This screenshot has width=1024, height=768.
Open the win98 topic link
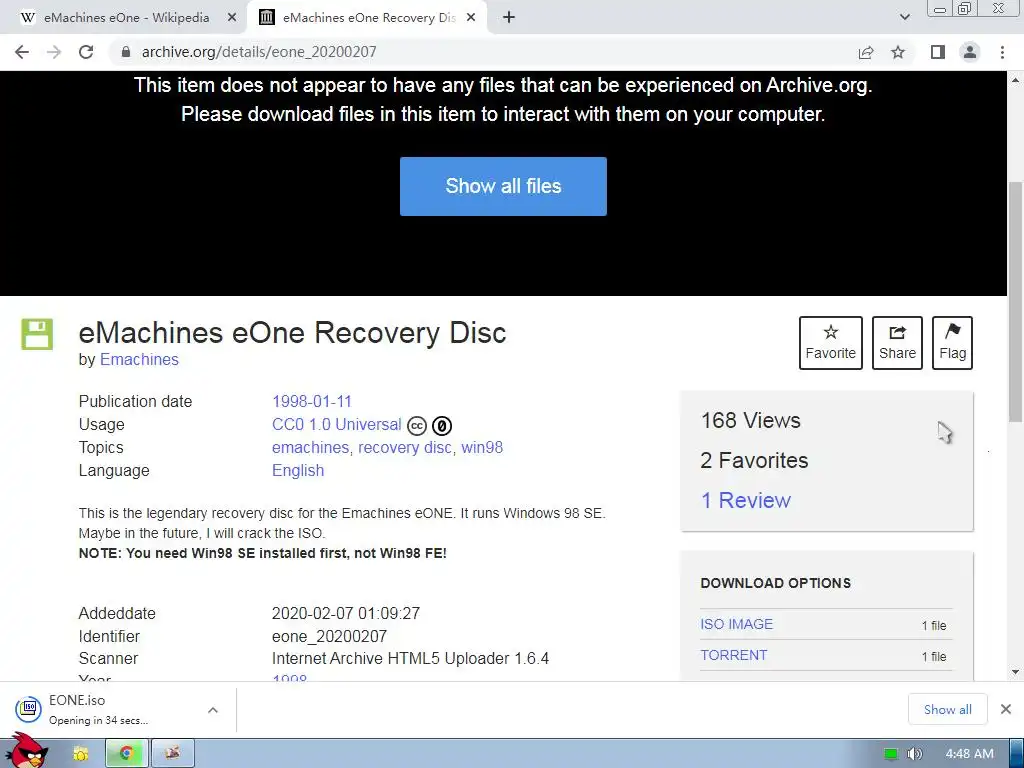pos(482,447)
